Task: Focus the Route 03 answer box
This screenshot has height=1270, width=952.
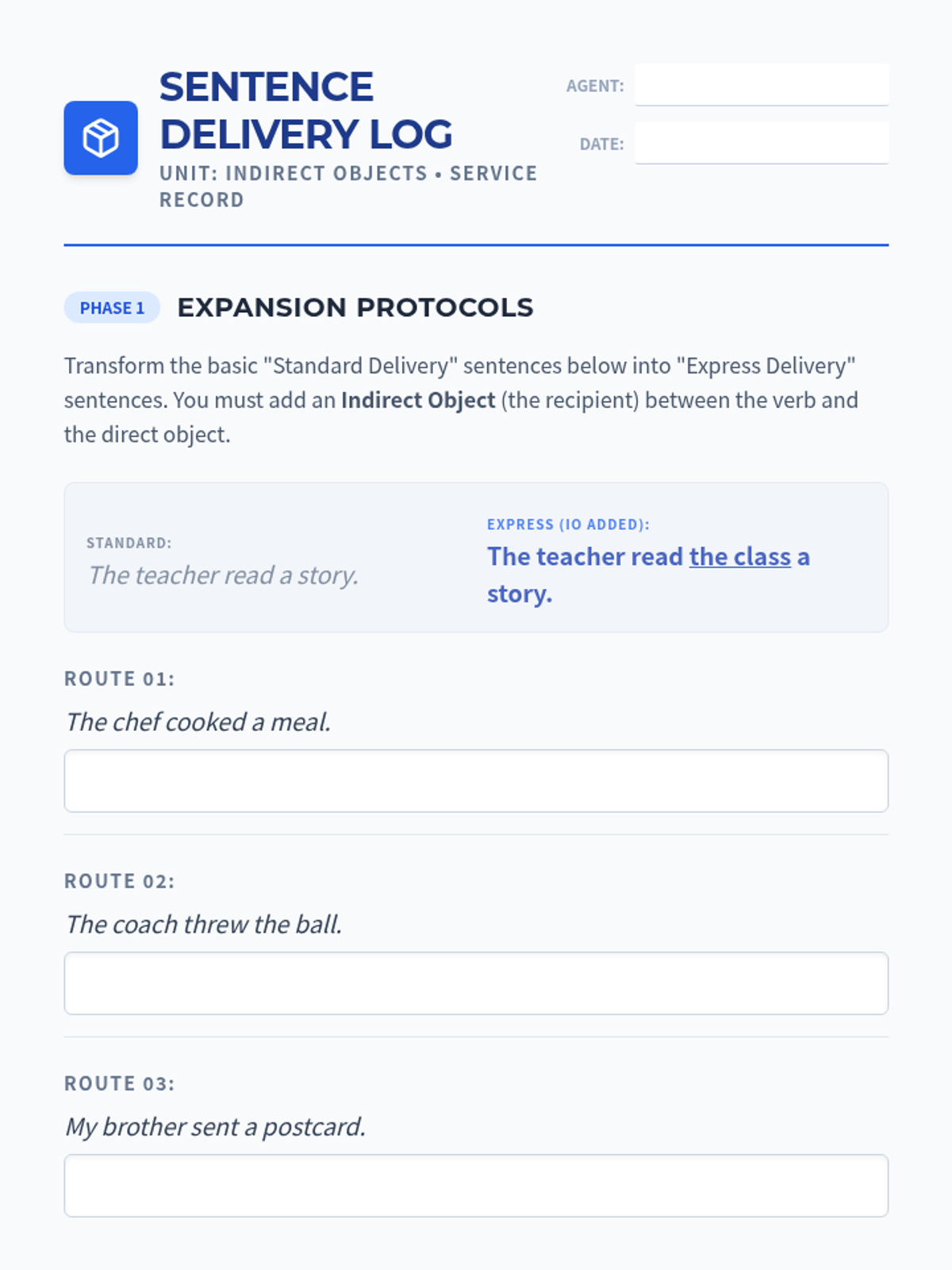Action: click(x=476, y=1185)
